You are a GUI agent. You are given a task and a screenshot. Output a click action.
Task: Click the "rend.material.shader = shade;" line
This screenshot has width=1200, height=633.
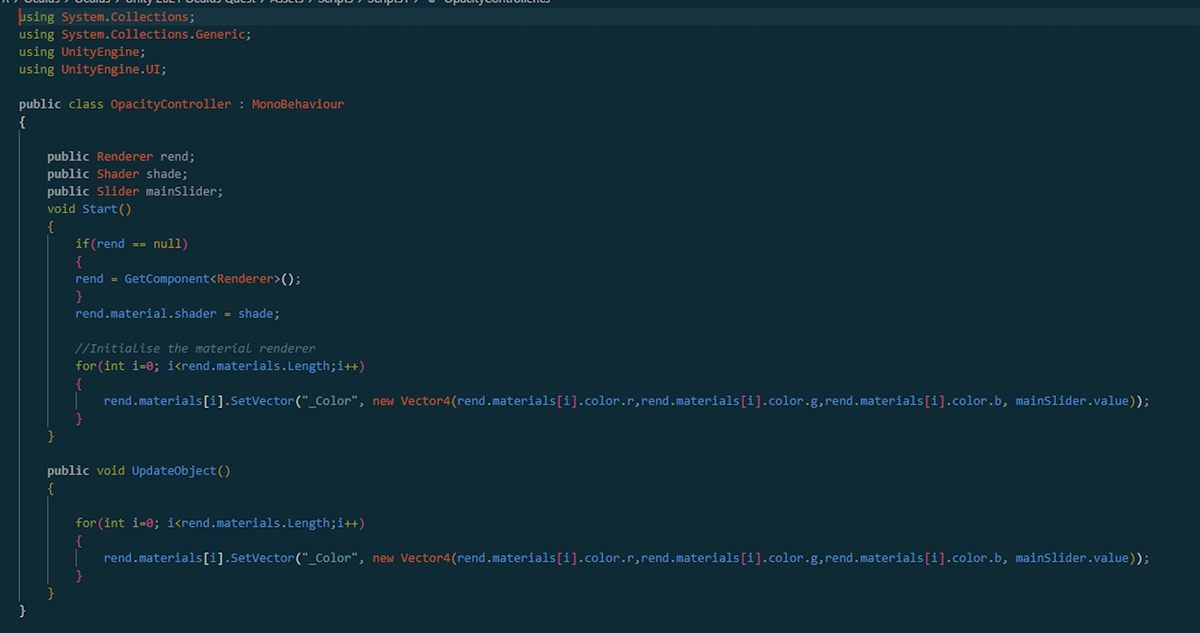pos(178,313)
